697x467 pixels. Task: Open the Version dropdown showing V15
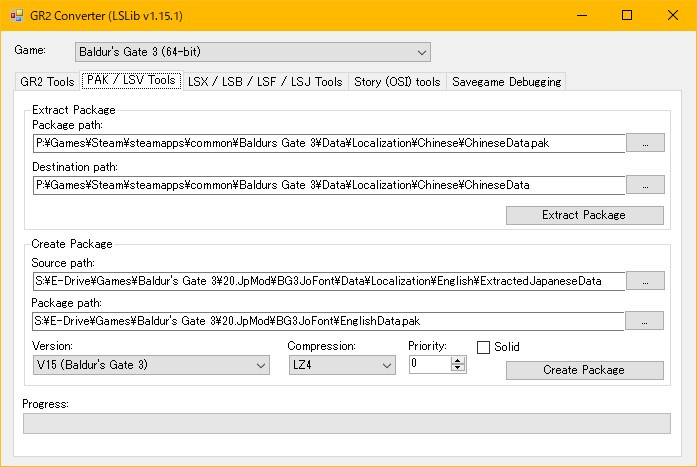pyautogui.click(x=151, y=365)
